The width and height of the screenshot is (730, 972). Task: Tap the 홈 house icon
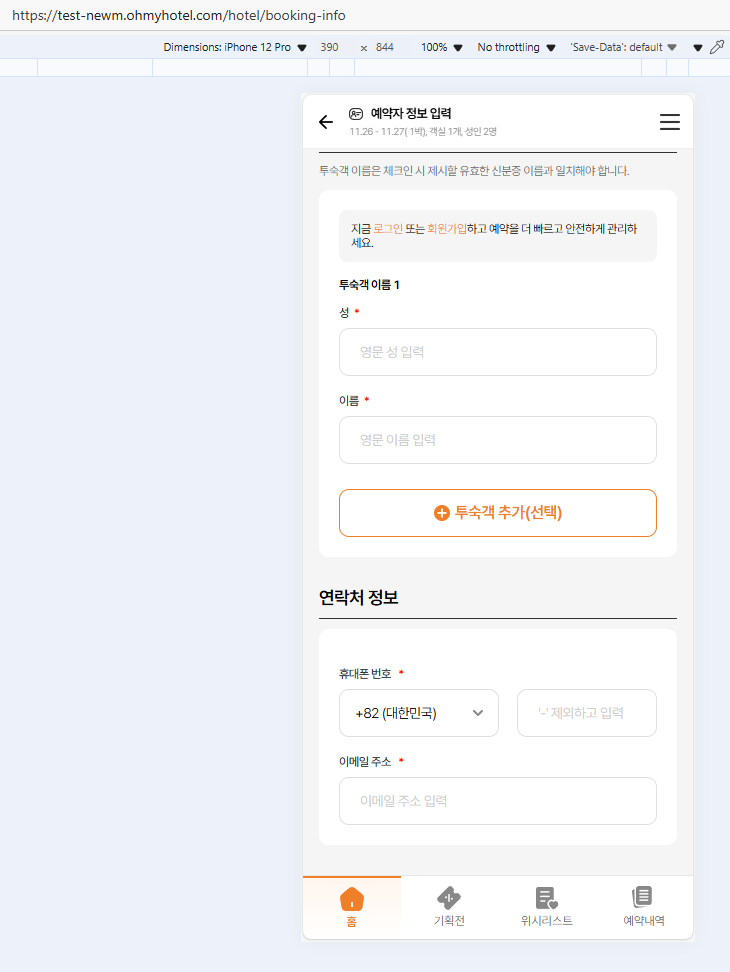pos(352,898)
